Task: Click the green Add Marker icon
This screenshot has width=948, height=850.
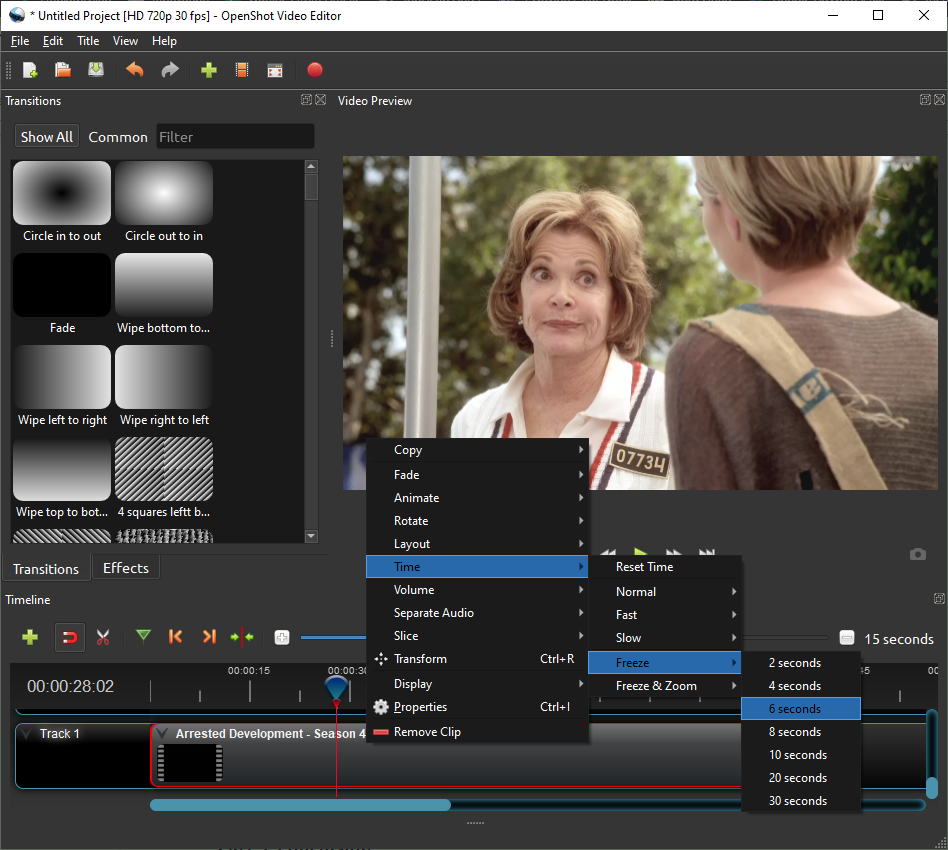Action: (x=143, y=636)
